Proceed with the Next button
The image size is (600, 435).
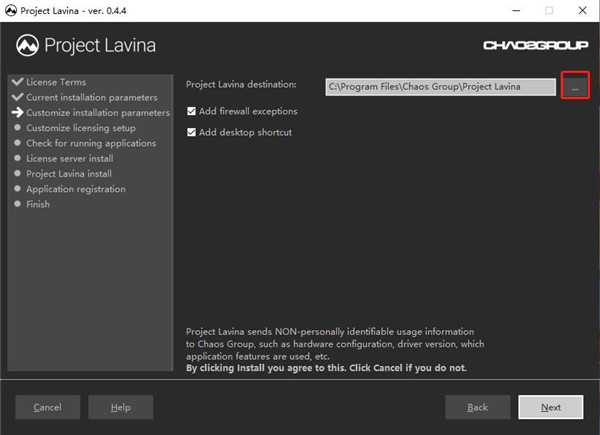[551, 407]
